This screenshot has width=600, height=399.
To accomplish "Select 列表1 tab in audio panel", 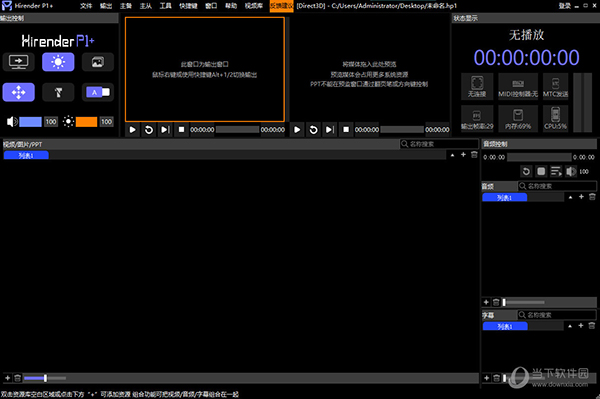I will coord(504,197).
